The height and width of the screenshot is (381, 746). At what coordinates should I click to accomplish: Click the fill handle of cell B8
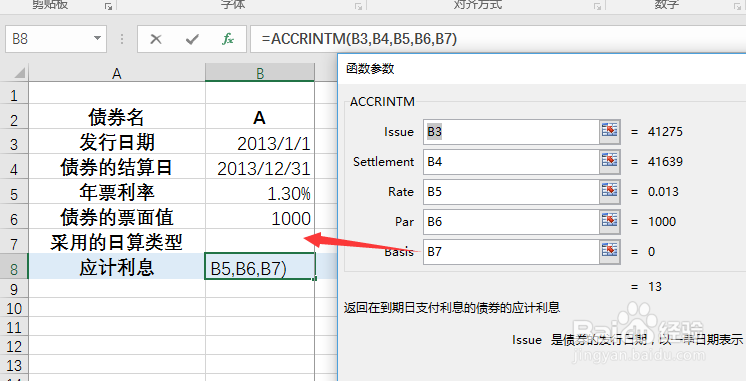pos(314,279)
